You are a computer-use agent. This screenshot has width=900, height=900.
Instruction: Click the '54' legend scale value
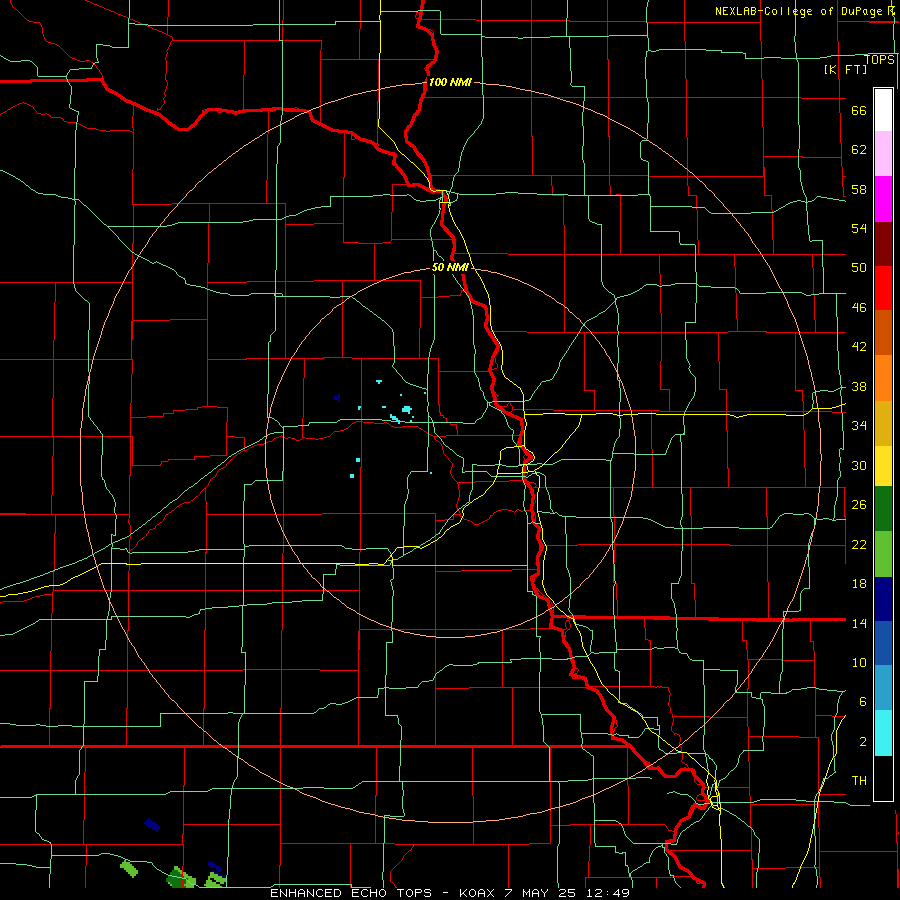tap(859, 228)
